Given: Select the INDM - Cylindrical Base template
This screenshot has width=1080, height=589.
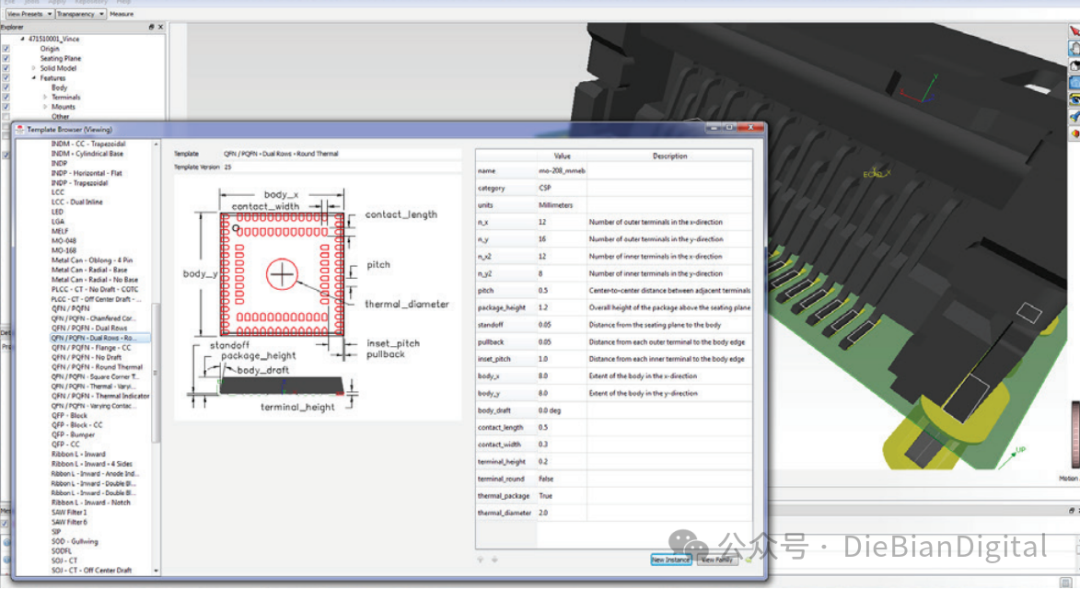Looking at the screenshot, I should pyautogui.click(x=87, y=154).
